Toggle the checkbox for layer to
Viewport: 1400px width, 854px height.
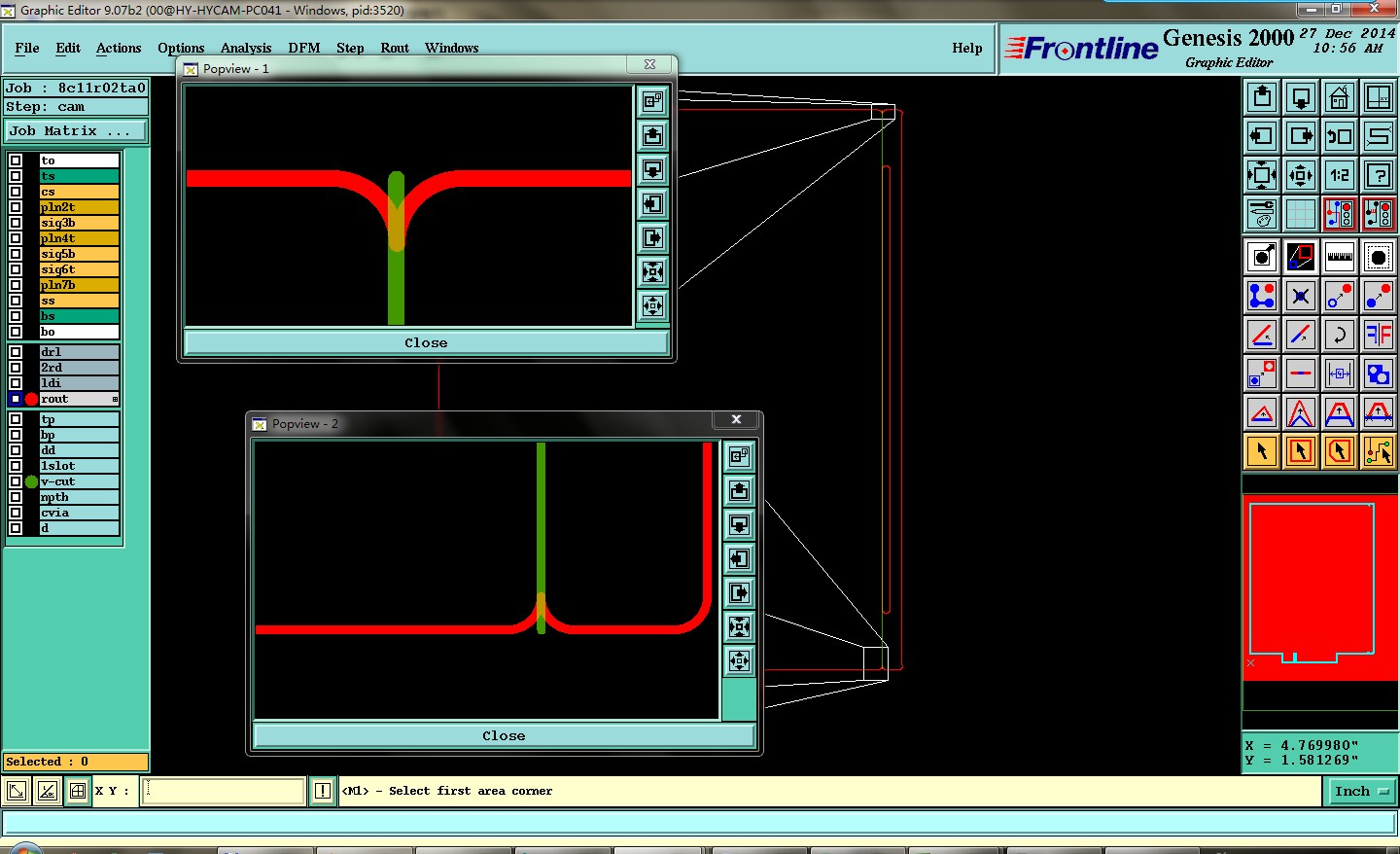pyautogui.click(x=16, y=160)
